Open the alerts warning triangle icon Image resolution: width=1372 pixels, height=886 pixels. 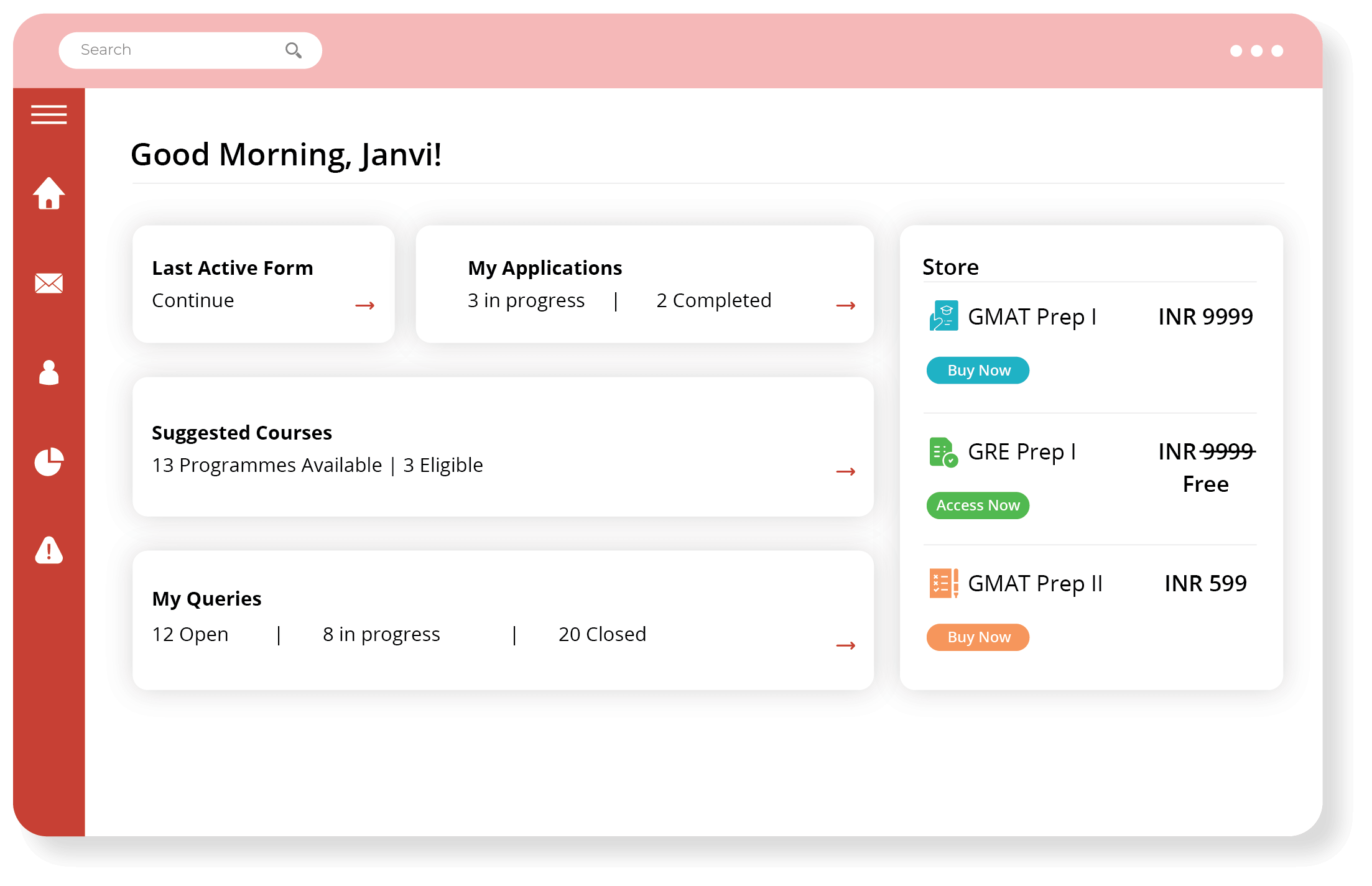click(49, 550)
